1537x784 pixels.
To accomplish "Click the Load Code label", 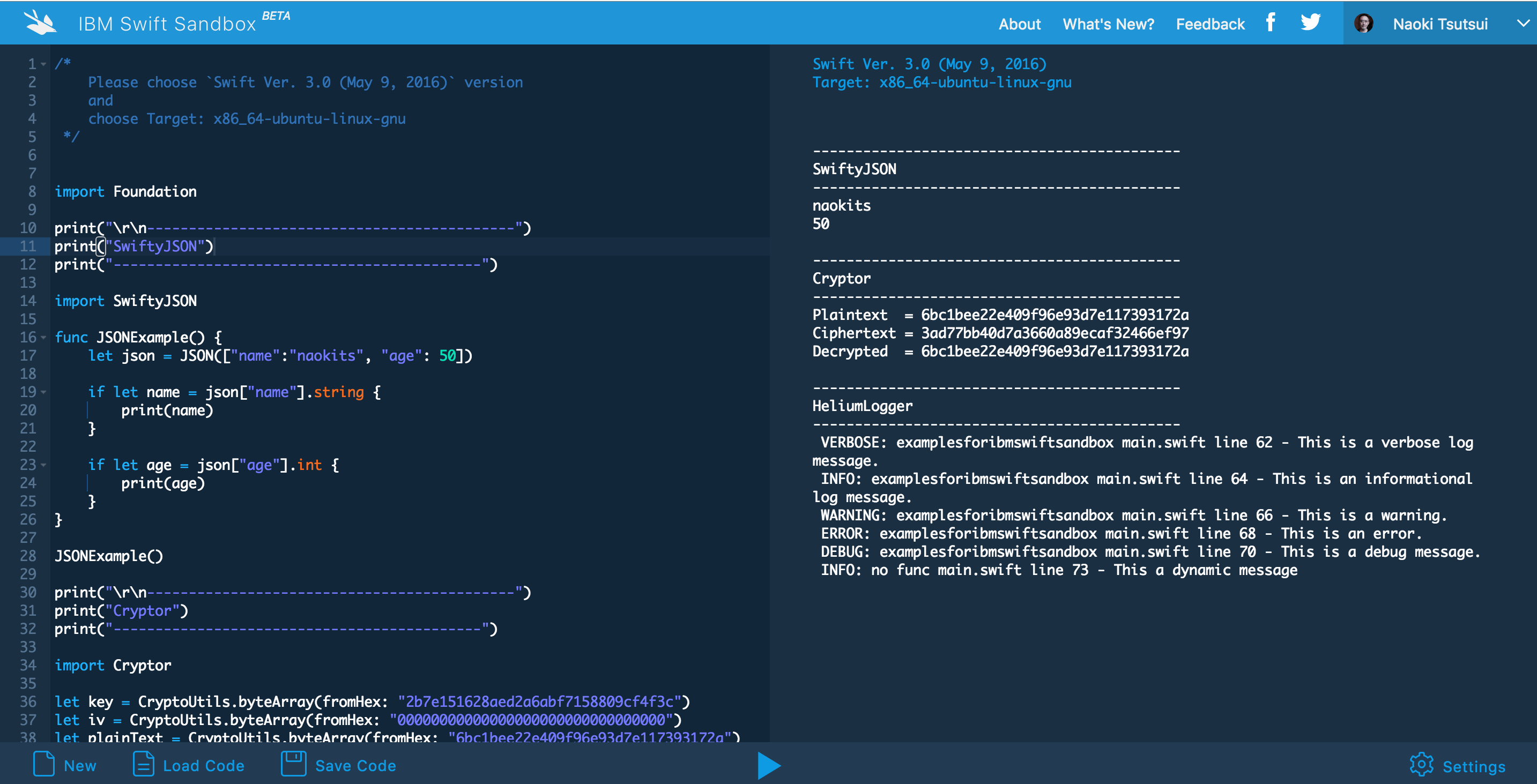I will (x=204, y=766).
